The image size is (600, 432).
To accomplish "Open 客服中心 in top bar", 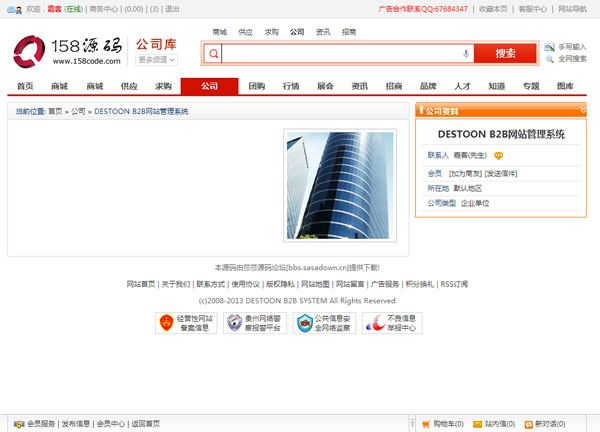I will pyautogui.click(x=532, y=9).
